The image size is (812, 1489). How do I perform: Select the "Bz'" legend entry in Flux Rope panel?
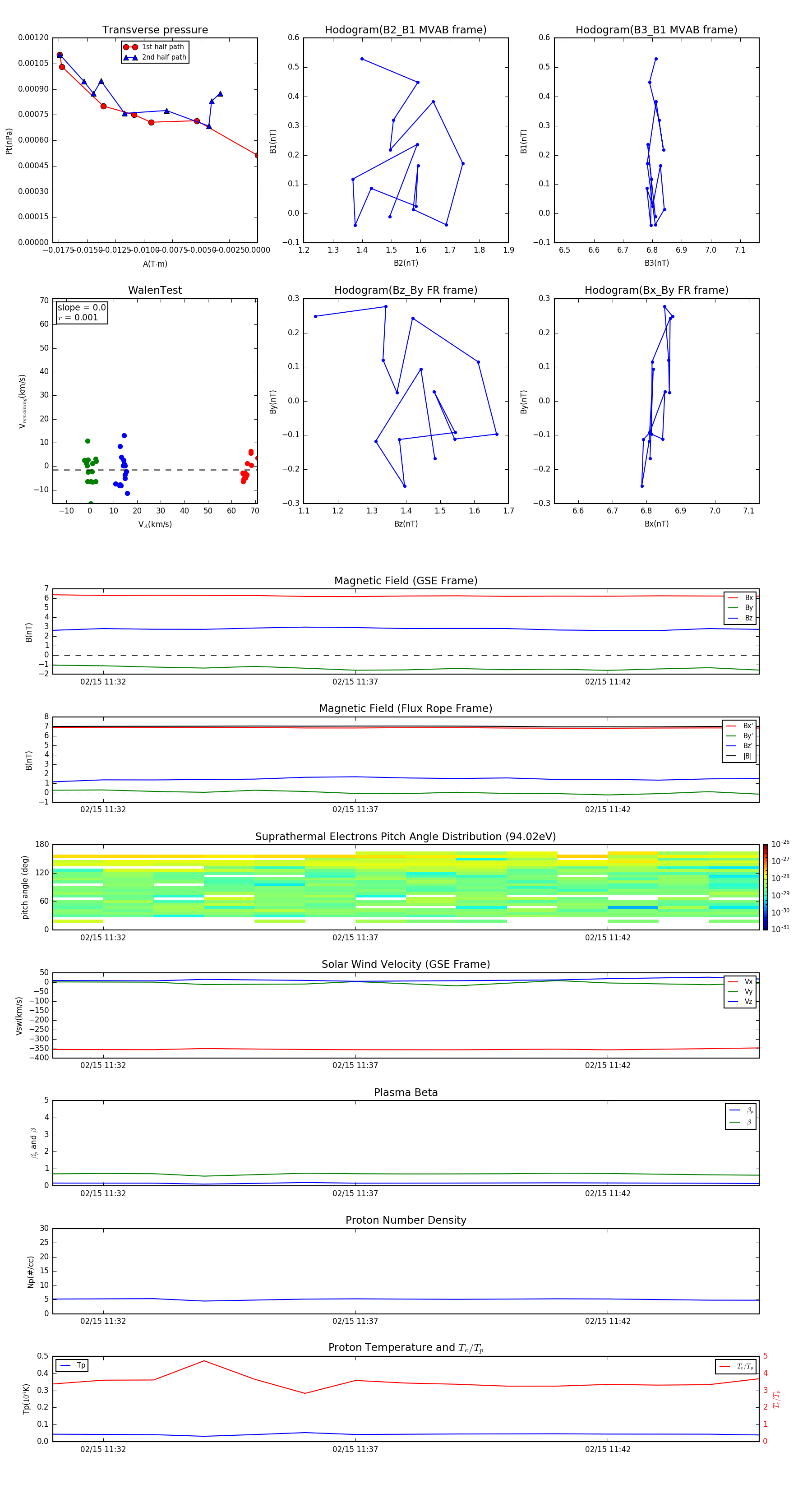(739, 746)
